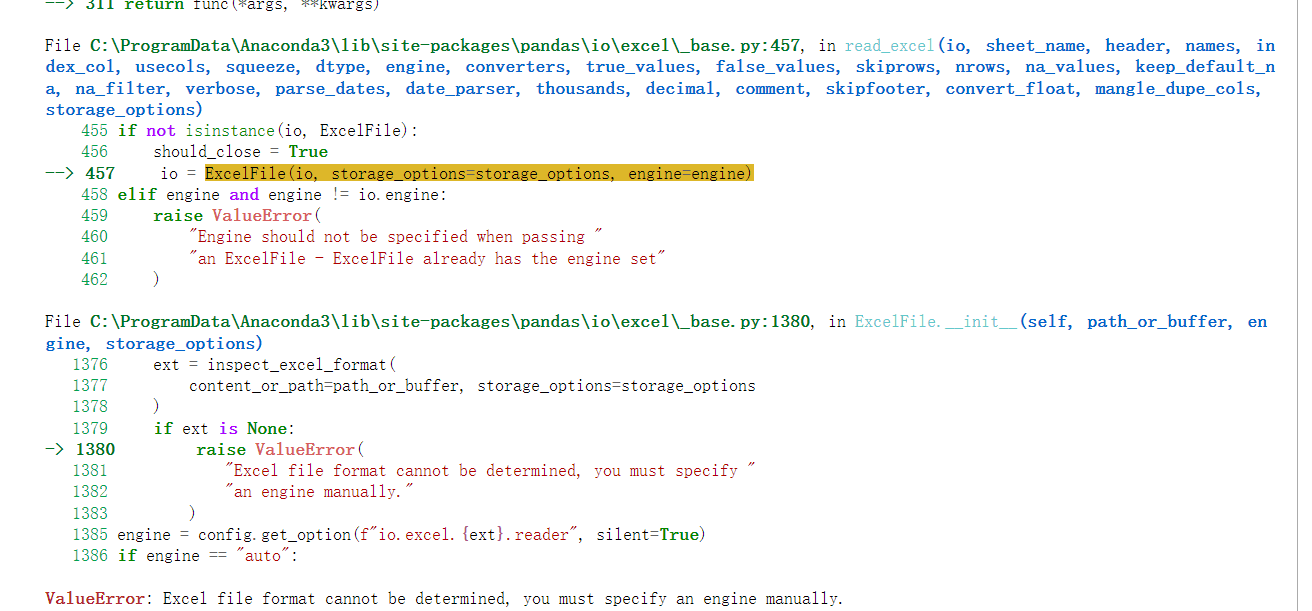Click the 'elif engine and engine' line 458
Screen dimensions: 1312x611
tap(282, 194)
